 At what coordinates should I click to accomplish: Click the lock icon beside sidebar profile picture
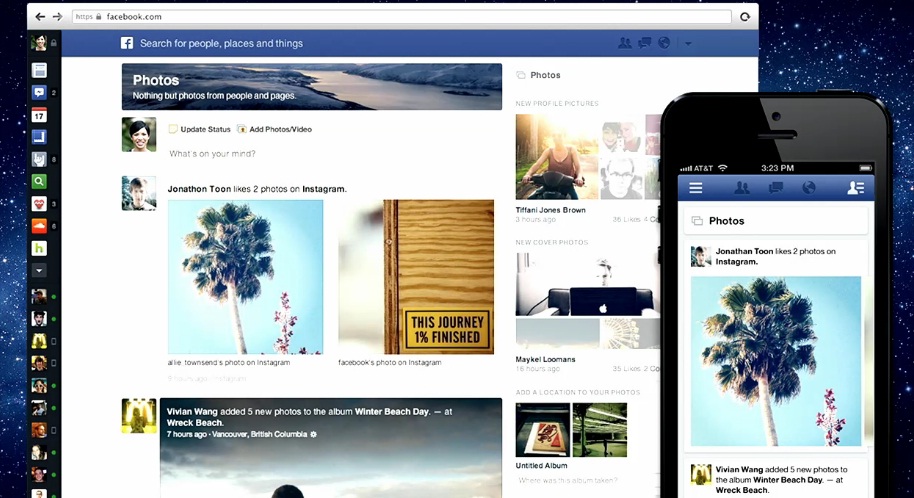54,43
